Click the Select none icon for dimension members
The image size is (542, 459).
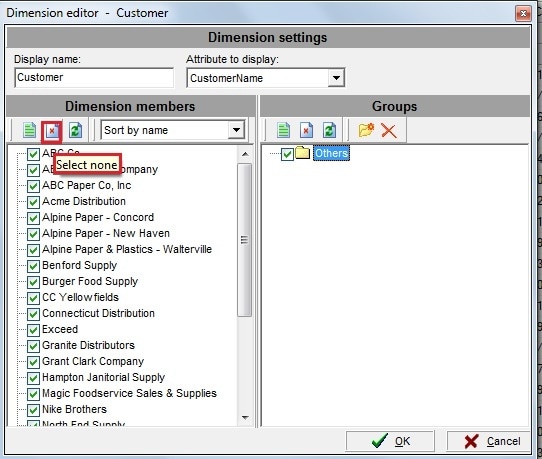point(52,131)
